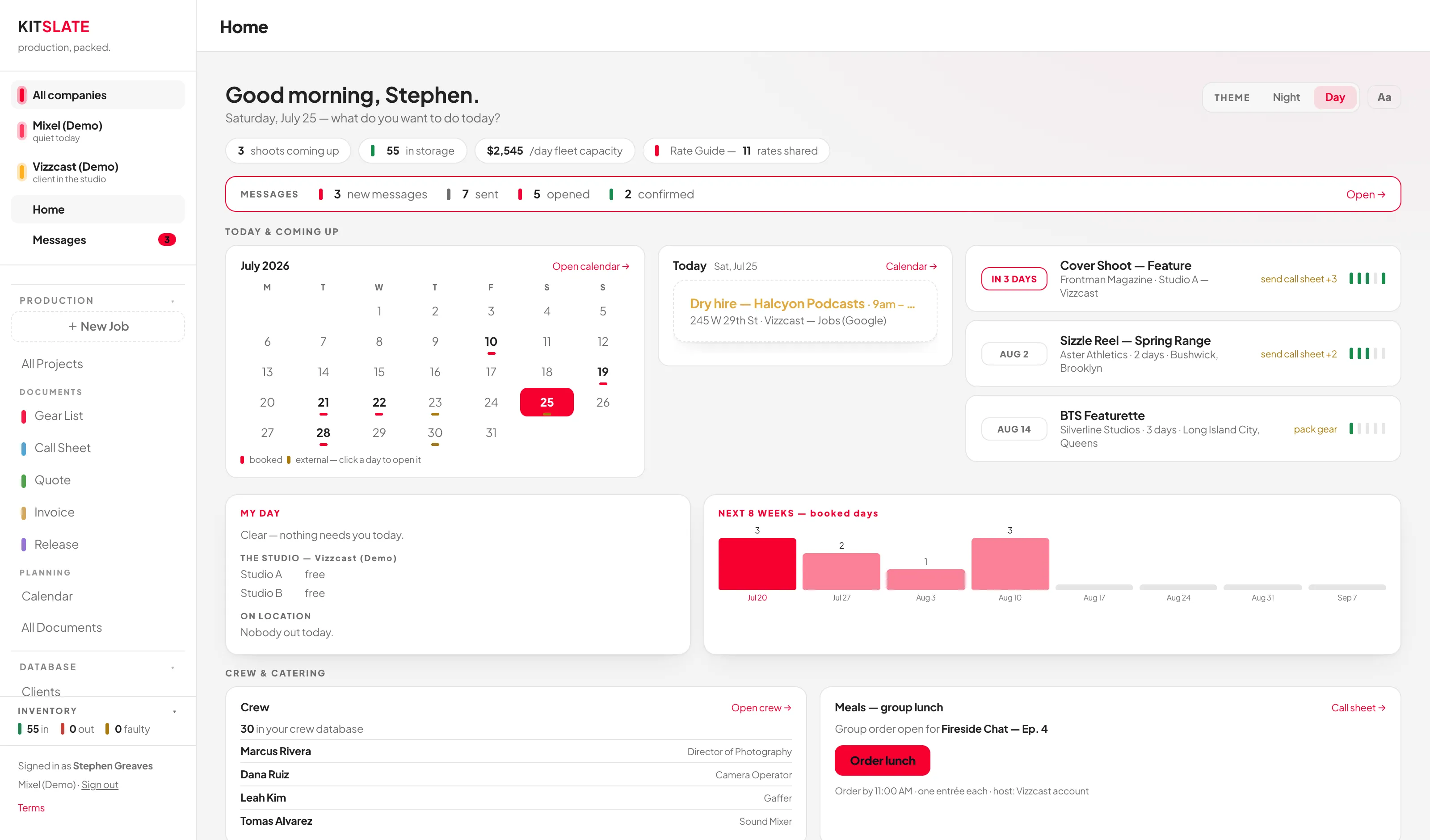The width and height of the screenshot is (1430, 840).
Task: Click the Open calendar link
Action: (x=591, y=266)
